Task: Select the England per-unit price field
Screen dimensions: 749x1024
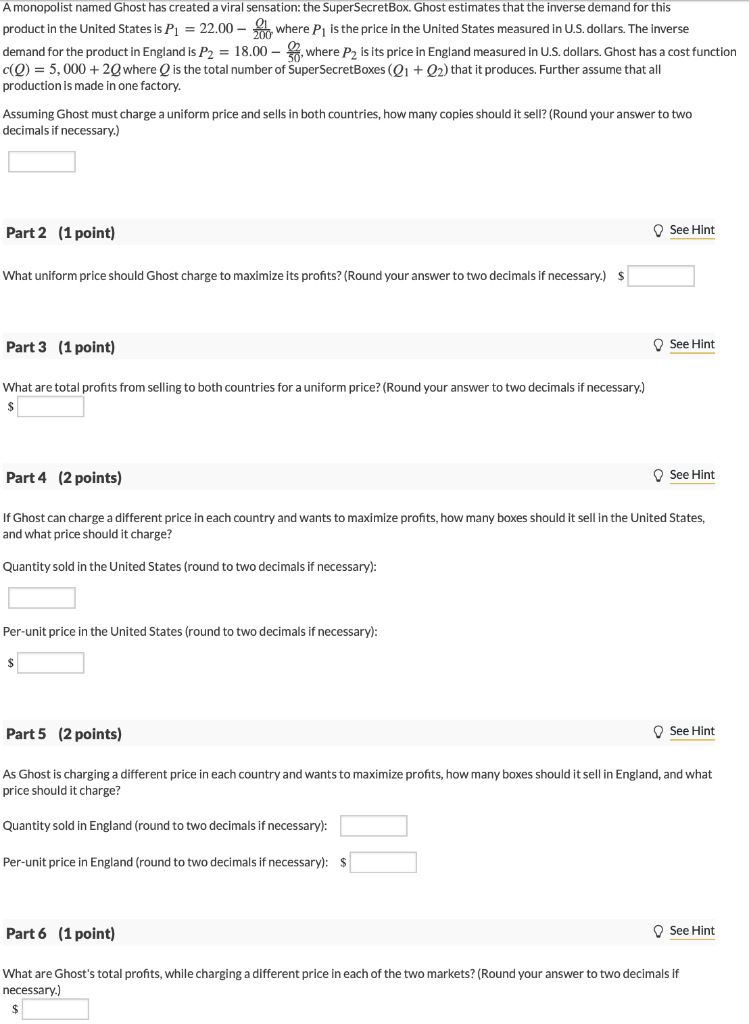Action: (383, 863)
